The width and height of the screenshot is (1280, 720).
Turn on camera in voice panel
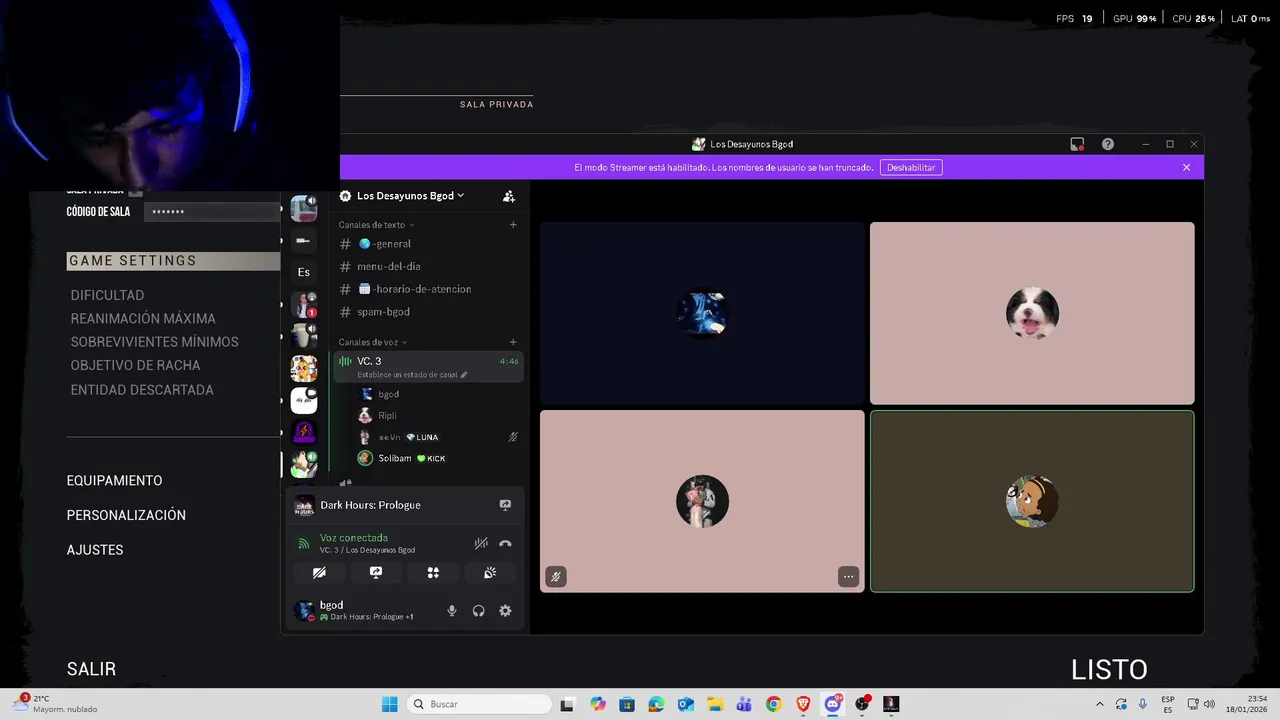click(319, 573)
